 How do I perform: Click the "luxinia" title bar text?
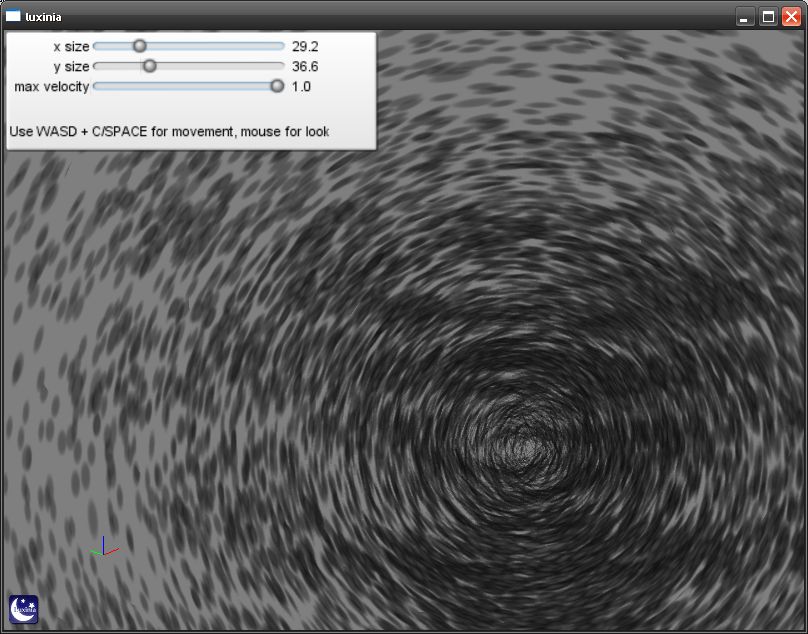click(x=43, y=17)
